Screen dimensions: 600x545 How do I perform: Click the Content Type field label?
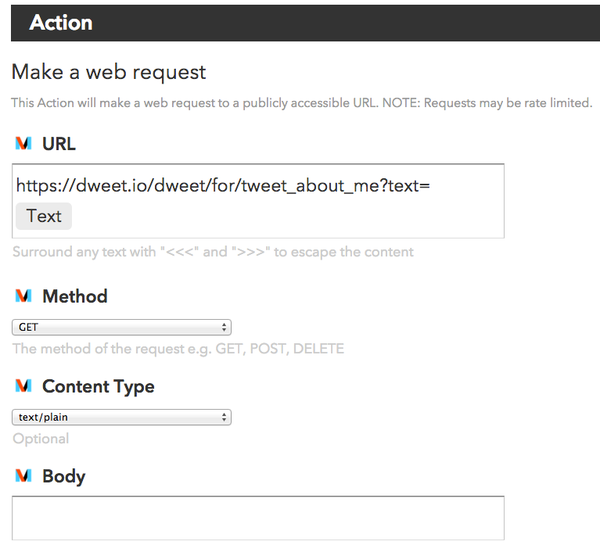point(98,386)
